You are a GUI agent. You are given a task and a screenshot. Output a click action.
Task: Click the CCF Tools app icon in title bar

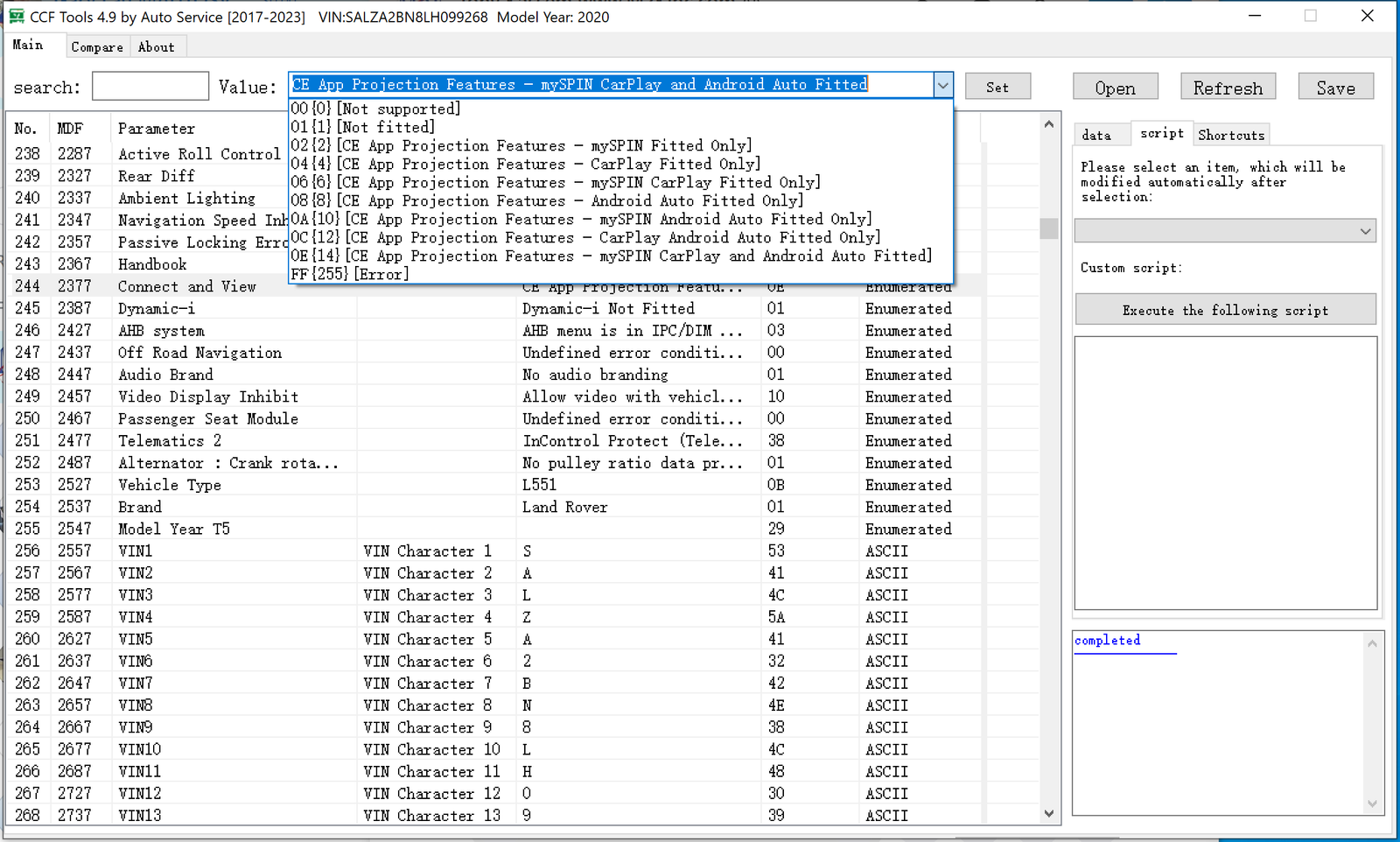coord(16,17)
